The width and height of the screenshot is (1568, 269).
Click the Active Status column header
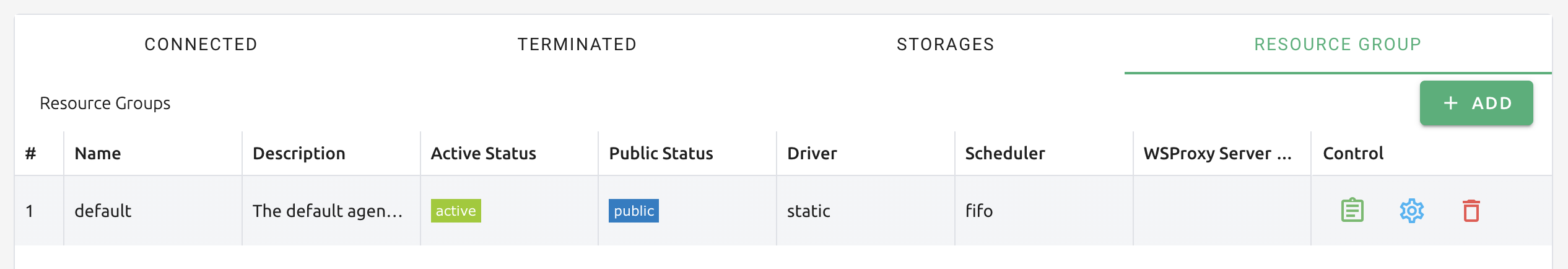click(x=484, y=153)
